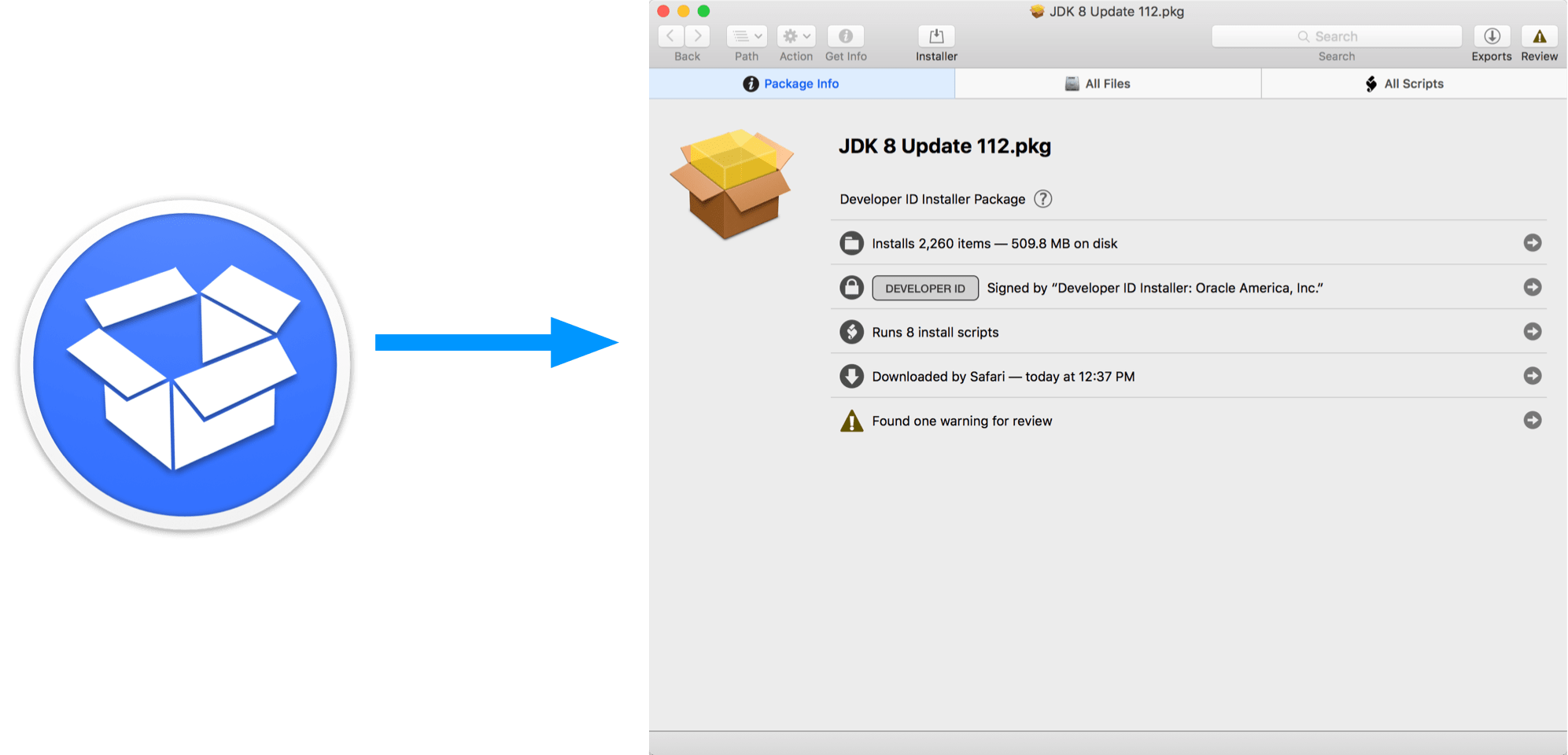Viewport: 1568px width, 755px height.
Task: Switch to the All Scripts tab
Action: pos(1414,83)
